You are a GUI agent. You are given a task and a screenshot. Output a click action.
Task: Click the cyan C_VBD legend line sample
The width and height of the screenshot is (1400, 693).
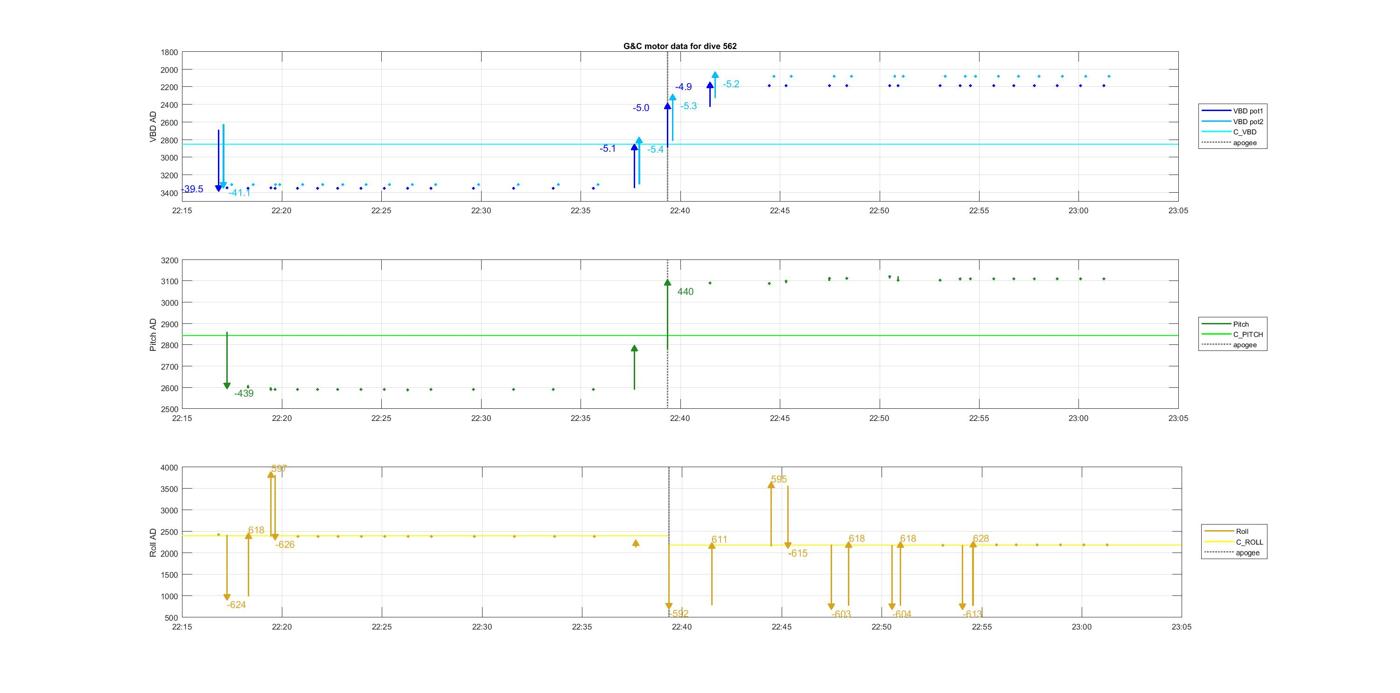tap(1216, 132)
